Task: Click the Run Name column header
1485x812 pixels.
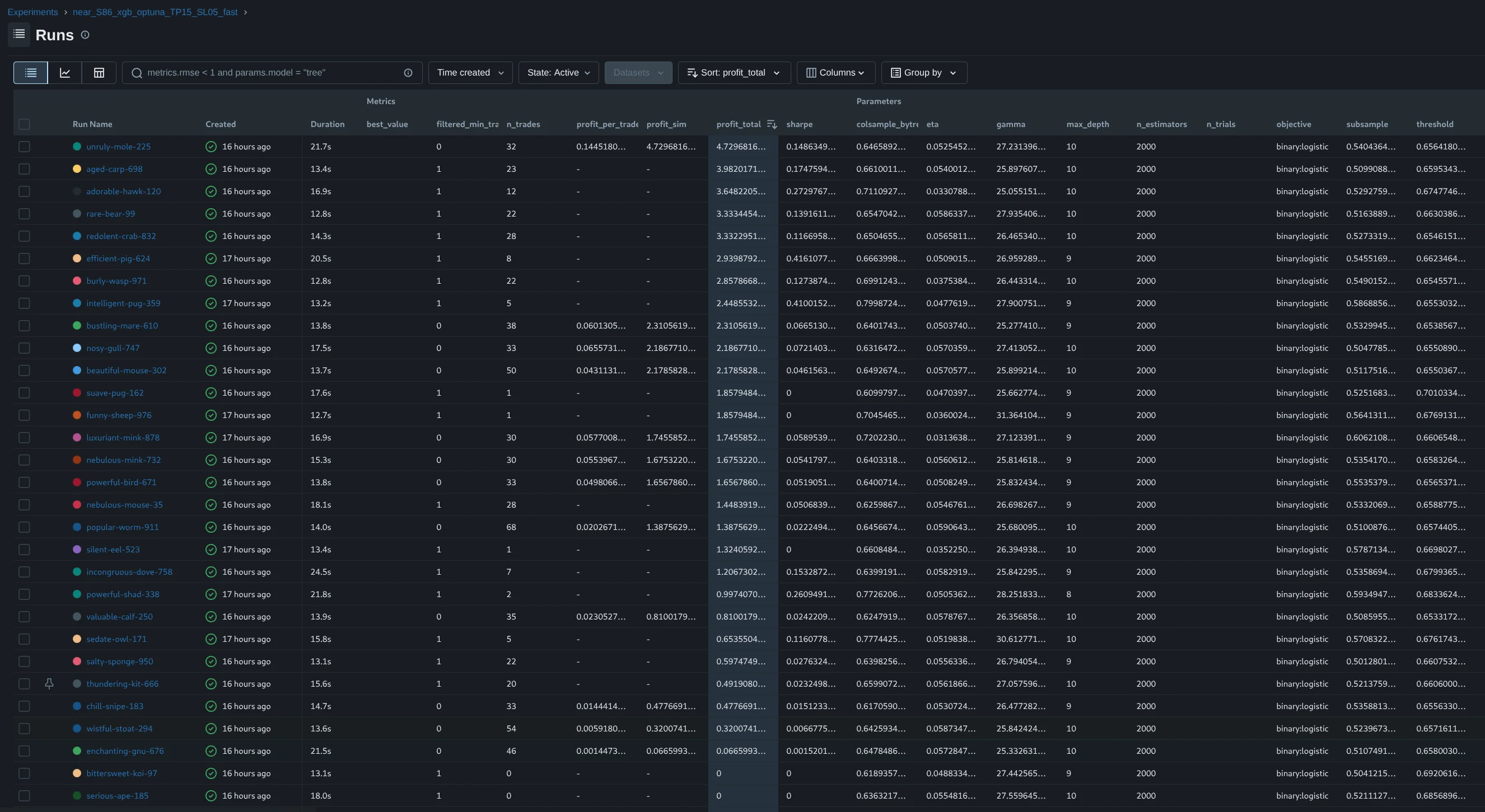Action: coord(92,124)
